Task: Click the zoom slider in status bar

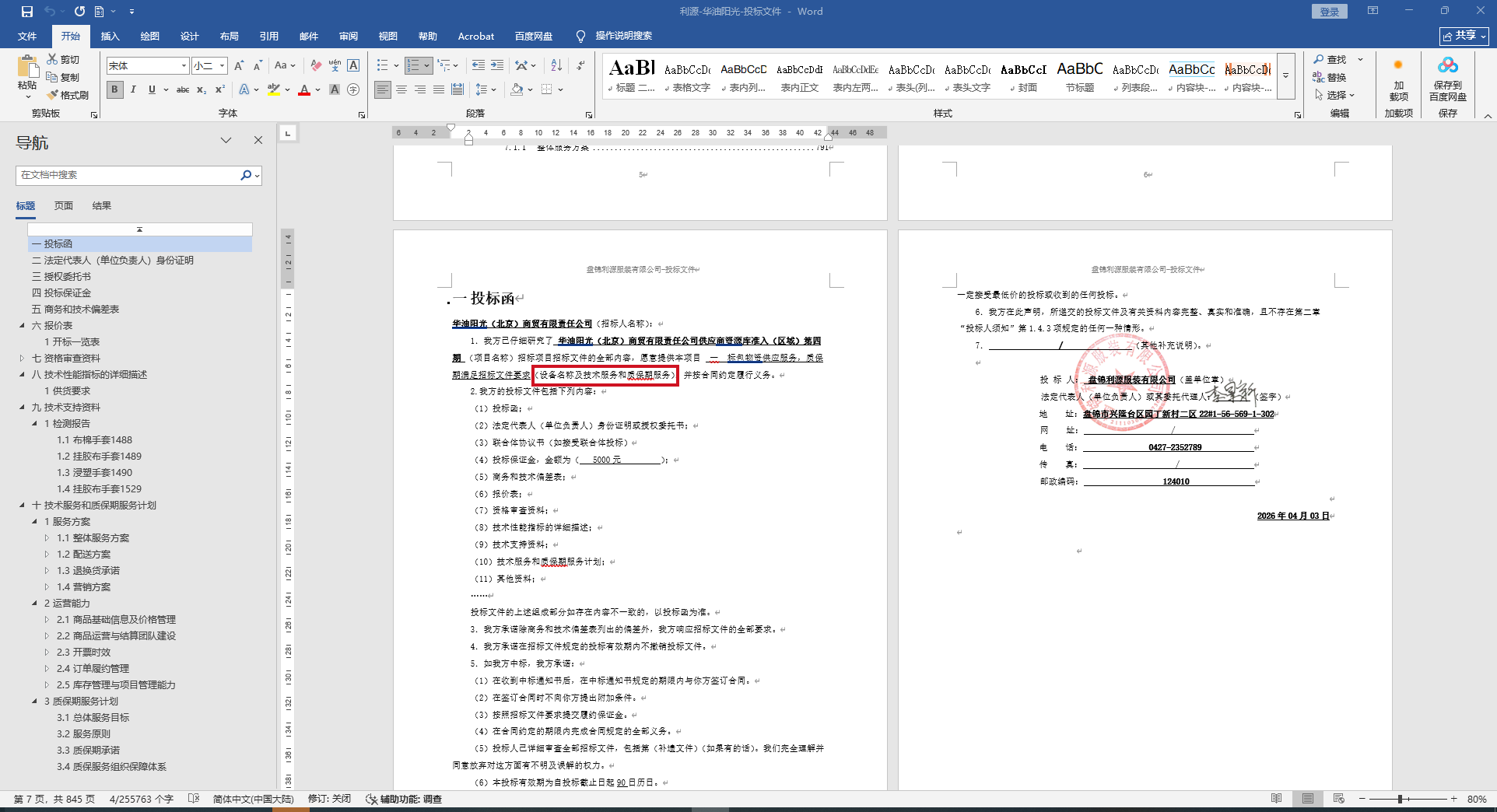Action: [x=1400, y=799]
